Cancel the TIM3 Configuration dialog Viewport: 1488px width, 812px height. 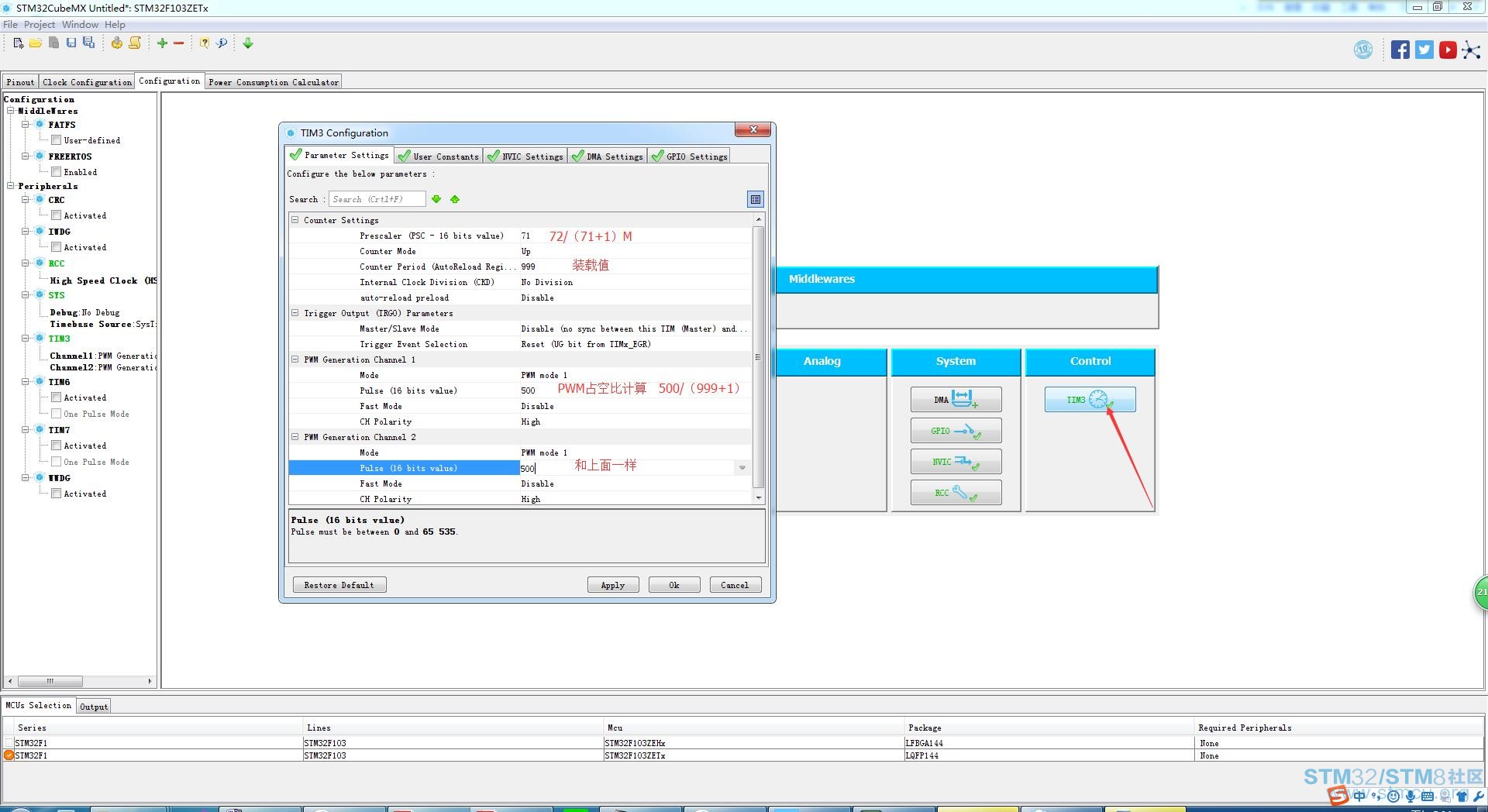735,585
